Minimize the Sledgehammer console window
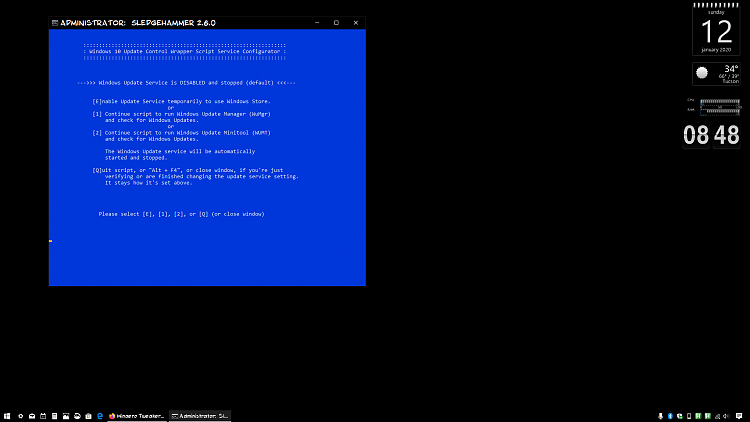Viewport: 750px width, 422px height. pyautogui.click(x=317, y=23)
